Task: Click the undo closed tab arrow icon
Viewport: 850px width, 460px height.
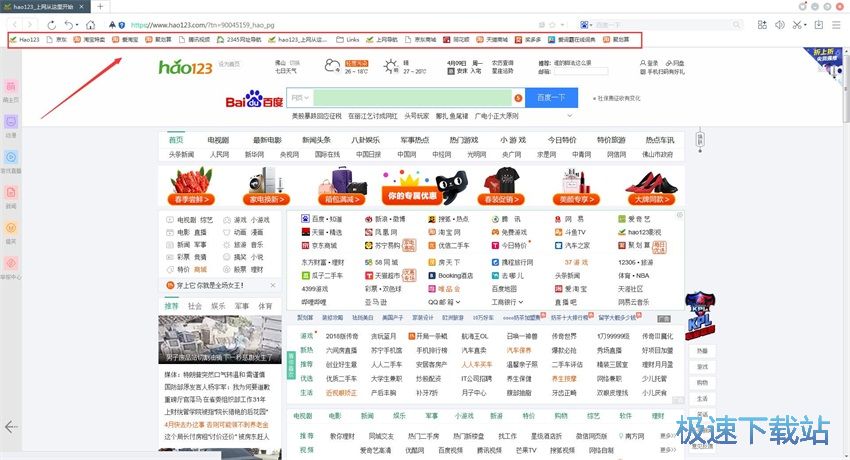Action: click(x=68, y=25)
